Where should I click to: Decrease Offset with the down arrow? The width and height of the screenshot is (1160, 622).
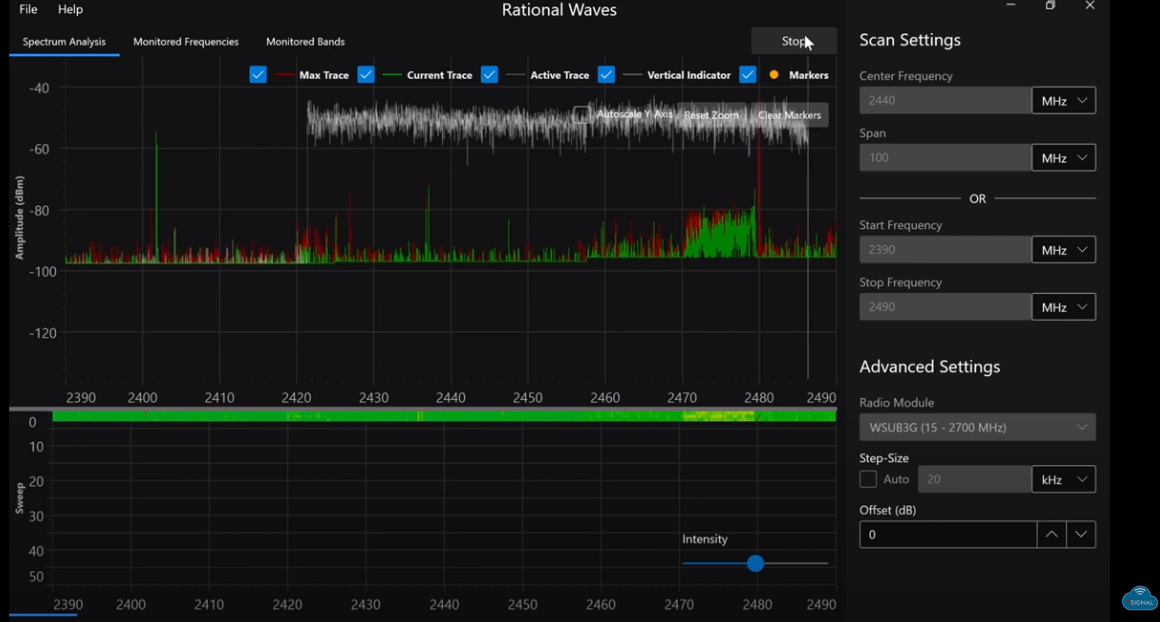[x=1081, y=535]
